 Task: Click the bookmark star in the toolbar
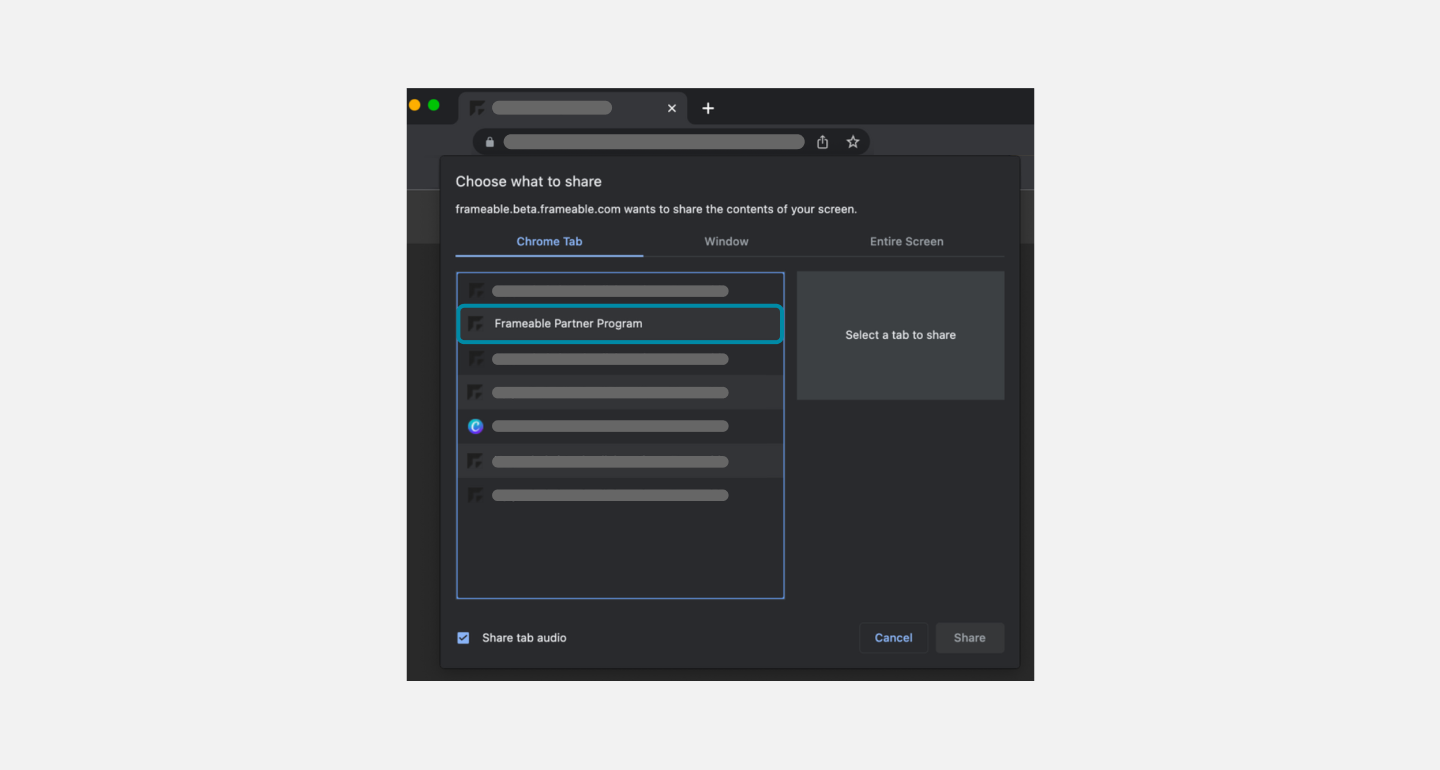coord(853,141)
